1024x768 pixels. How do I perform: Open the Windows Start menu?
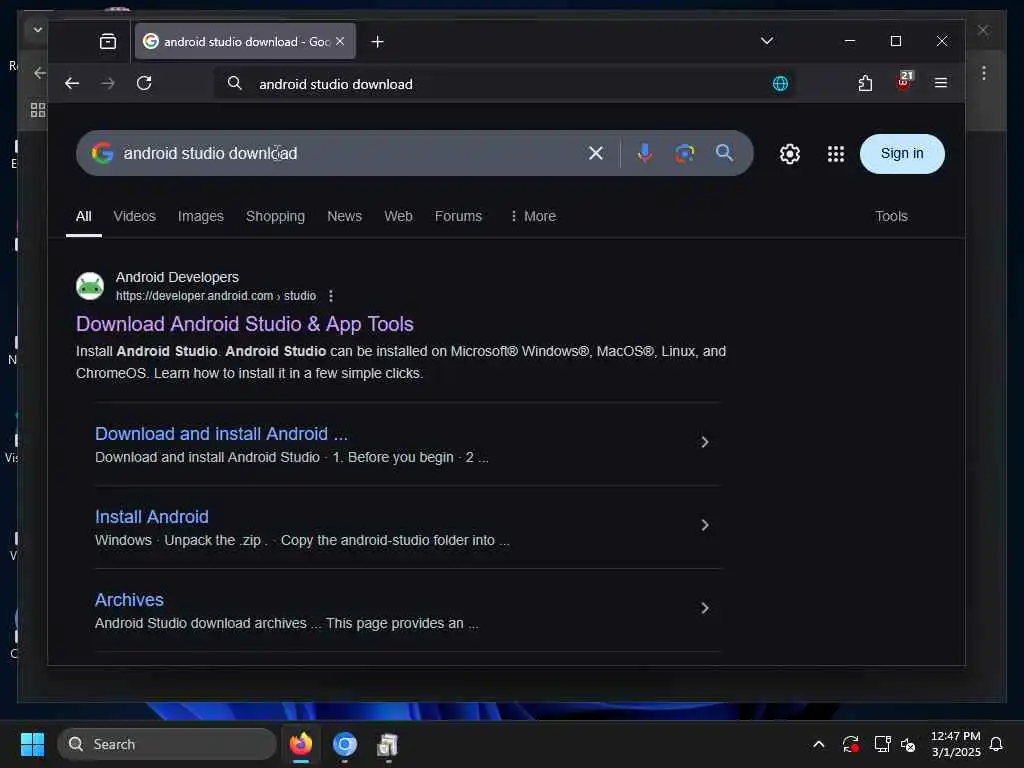(32, 744)
